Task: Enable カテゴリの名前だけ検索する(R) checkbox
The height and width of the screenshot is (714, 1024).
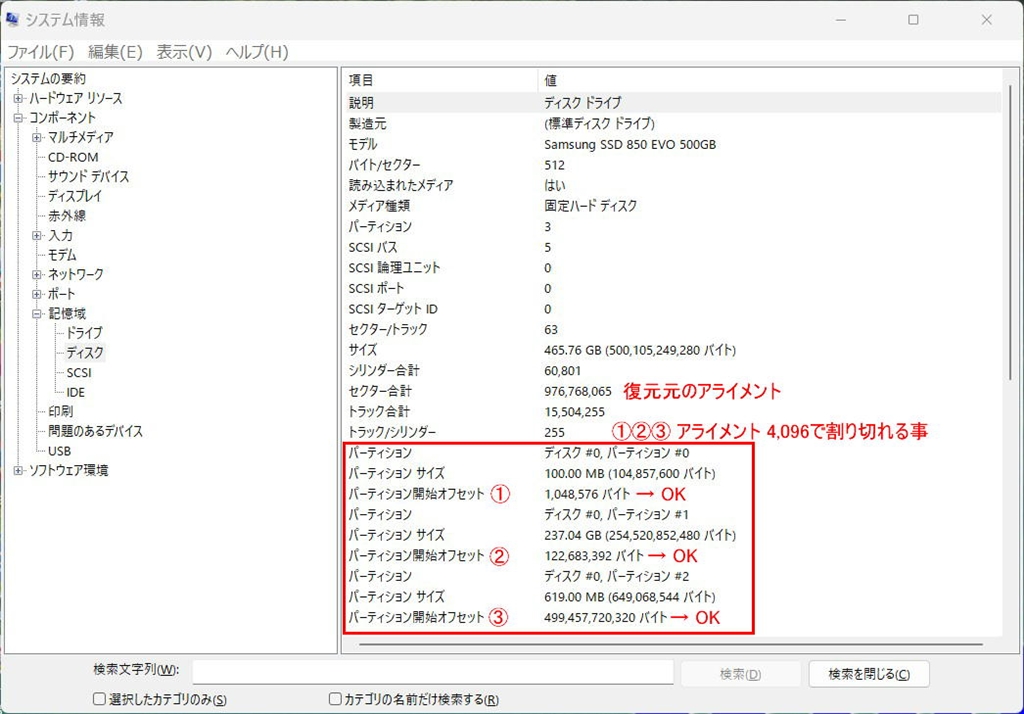Action: coord(335,699)
